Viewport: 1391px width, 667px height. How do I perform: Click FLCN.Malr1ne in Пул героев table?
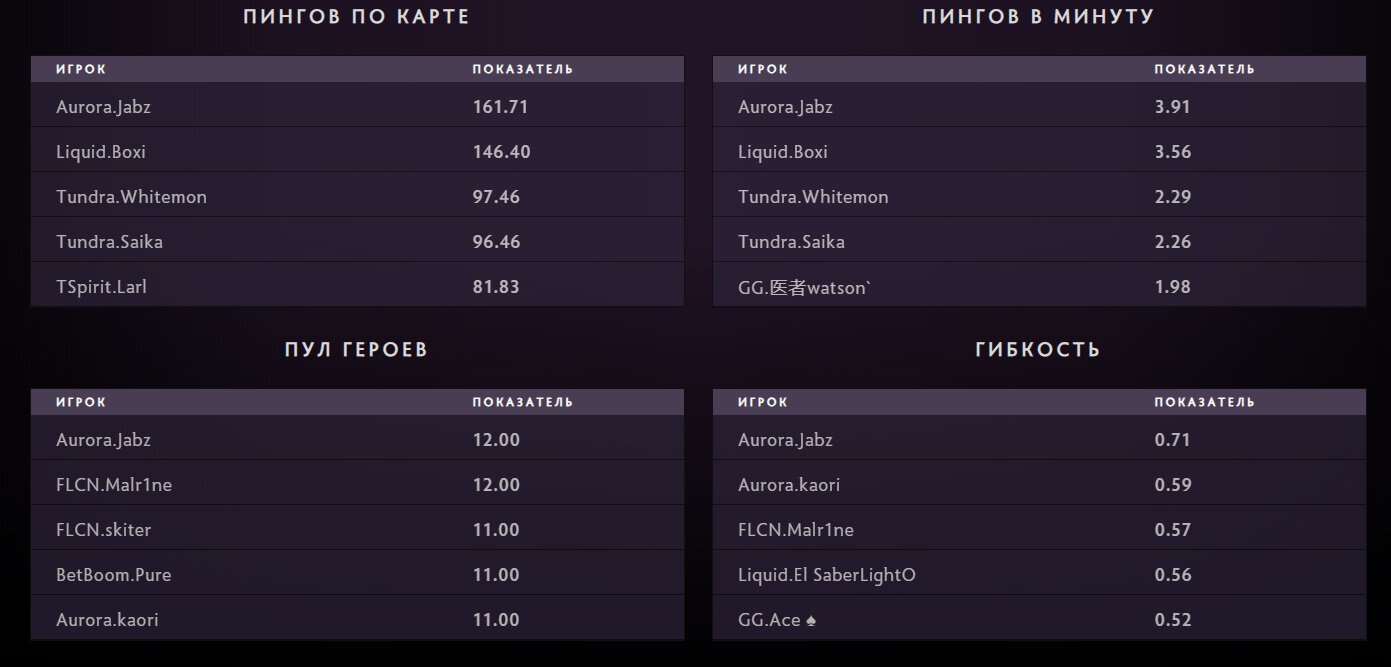click(114, 485)
